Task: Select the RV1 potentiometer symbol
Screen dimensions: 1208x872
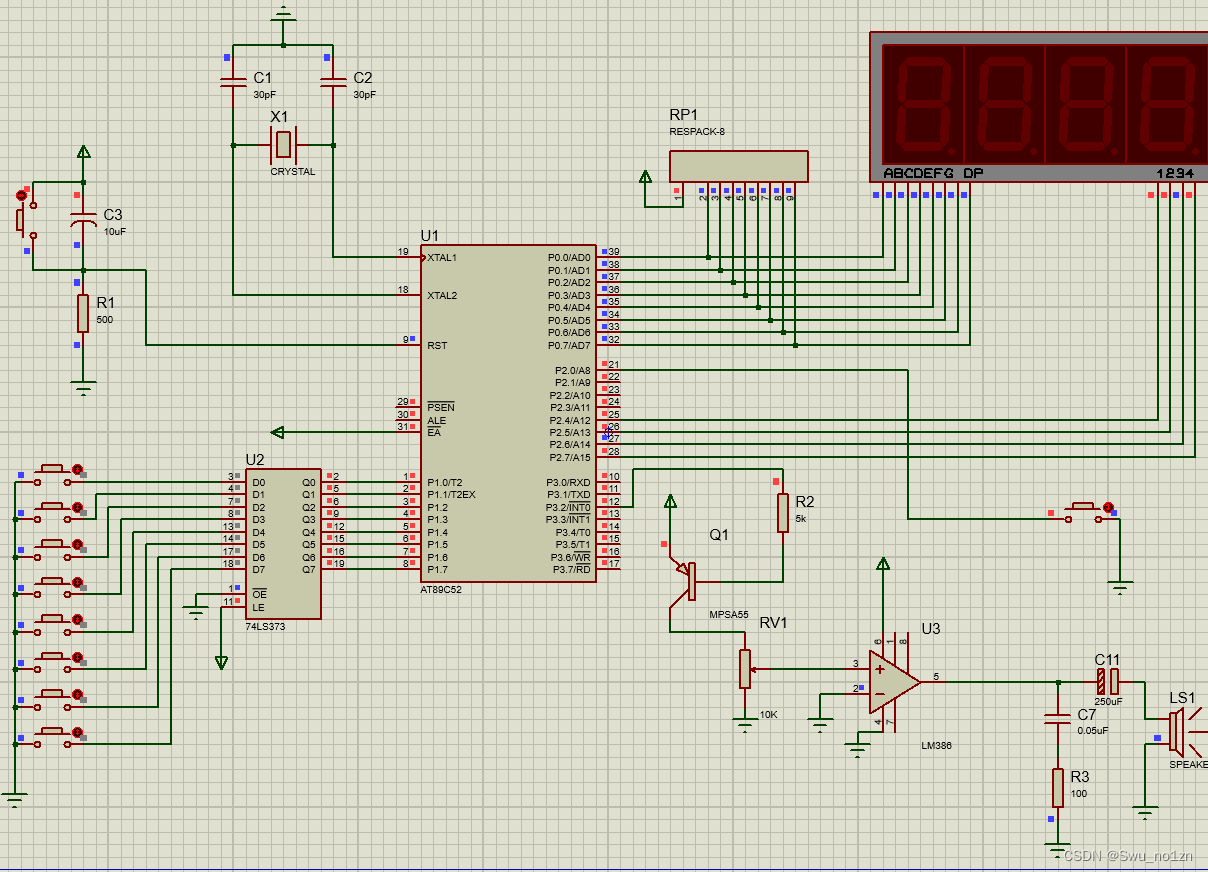Action: [x=745, y=669]
